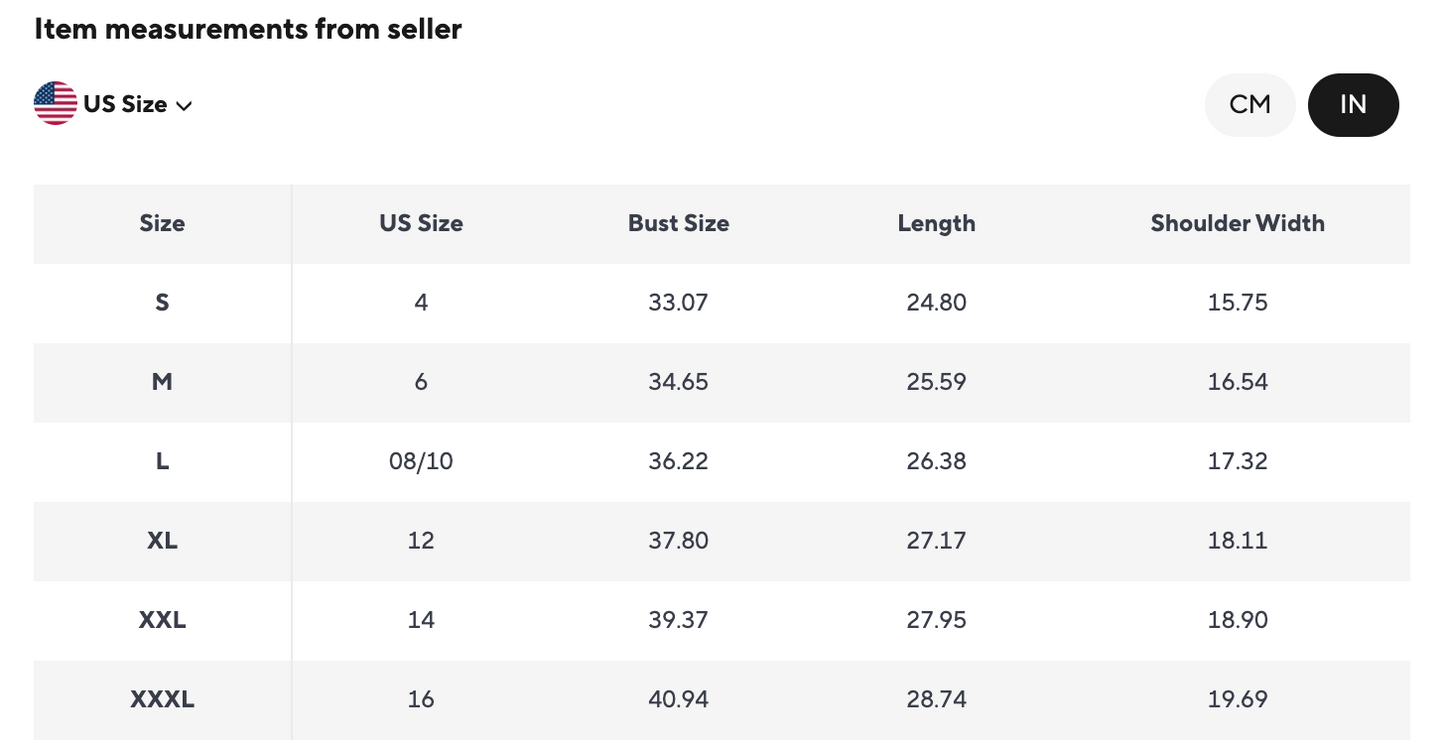Viewport: 1445px width, 748px height.
Task: Expand the US Size dropdown chevron
Action: click(x=184, y=105)
